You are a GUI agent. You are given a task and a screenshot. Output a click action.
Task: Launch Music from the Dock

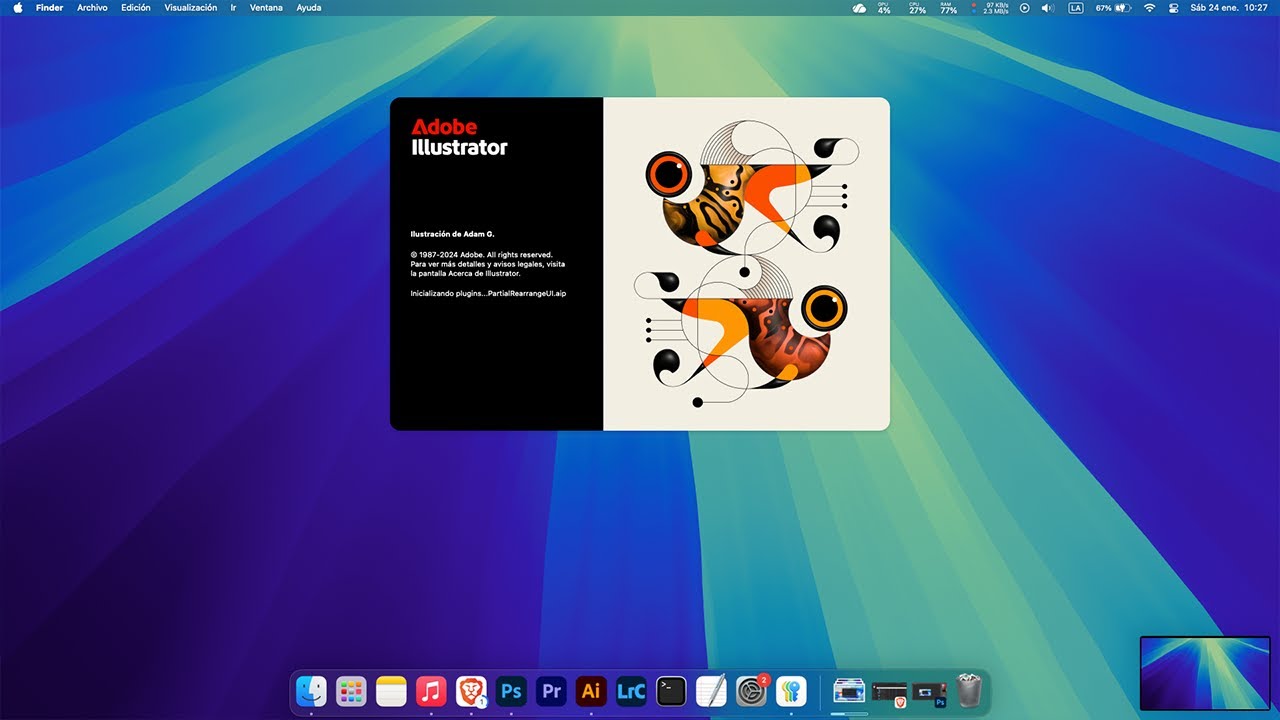pos(431,691)
